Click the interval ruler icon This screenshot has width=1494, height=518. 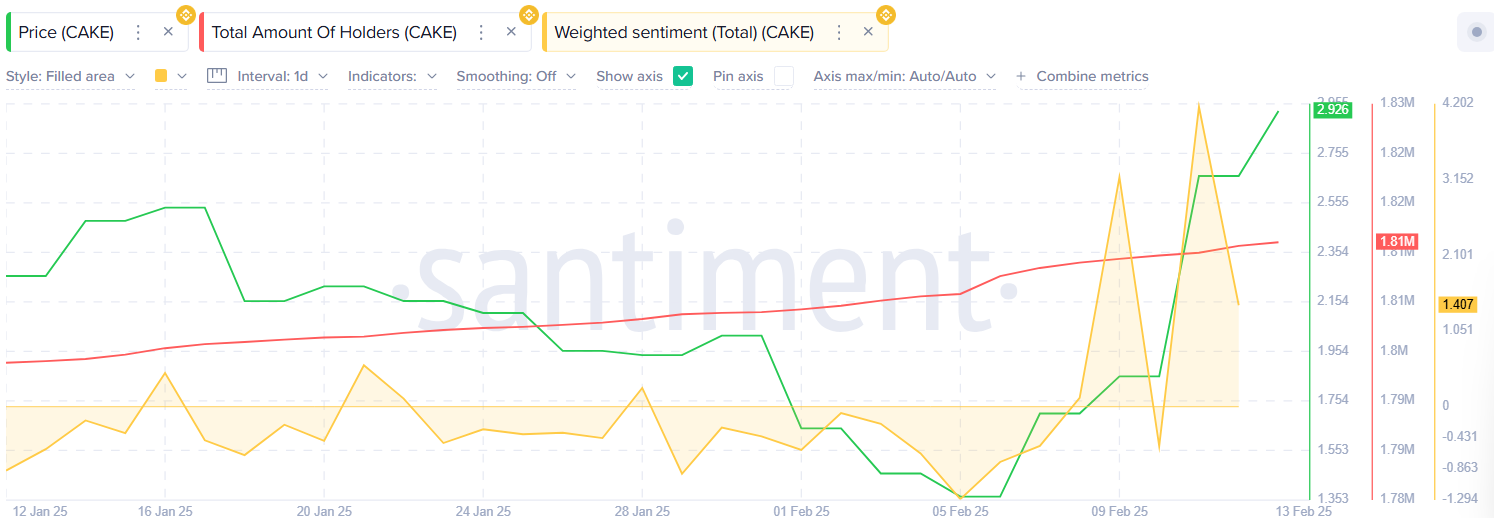coord(217,76)
